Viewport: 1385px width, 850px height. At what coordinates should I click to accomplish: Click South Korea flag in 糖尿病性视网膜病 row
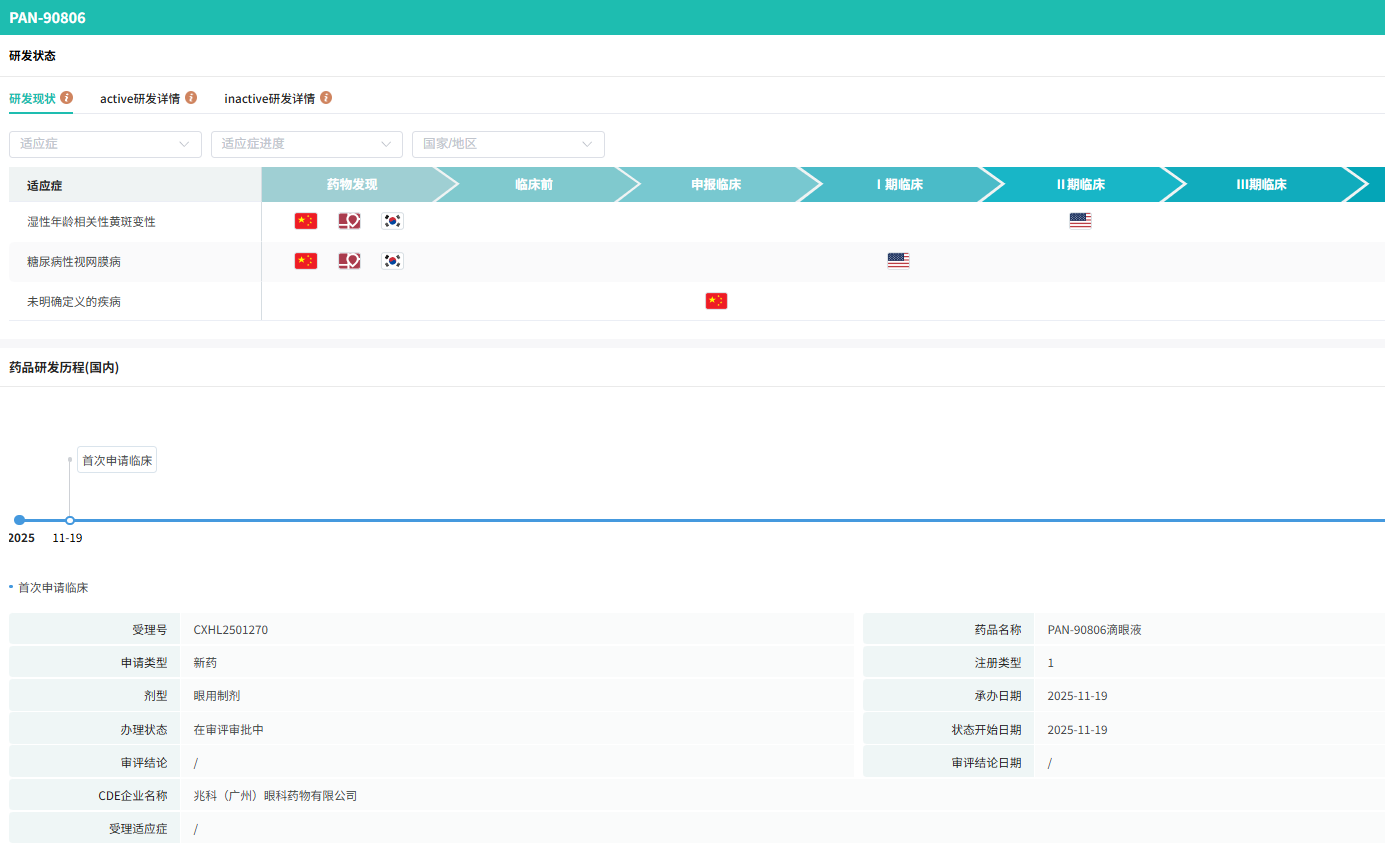tap(392, 261)
